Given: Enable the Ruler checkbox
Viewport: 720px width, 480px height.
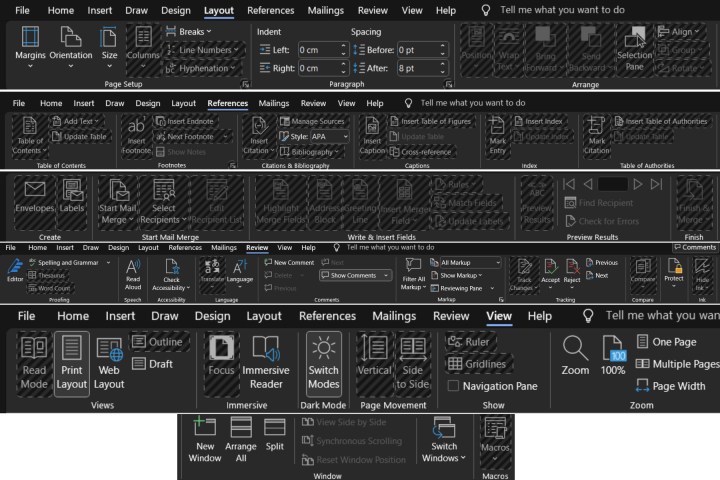Looking at the screenshot, I should [x=455, y=342].
